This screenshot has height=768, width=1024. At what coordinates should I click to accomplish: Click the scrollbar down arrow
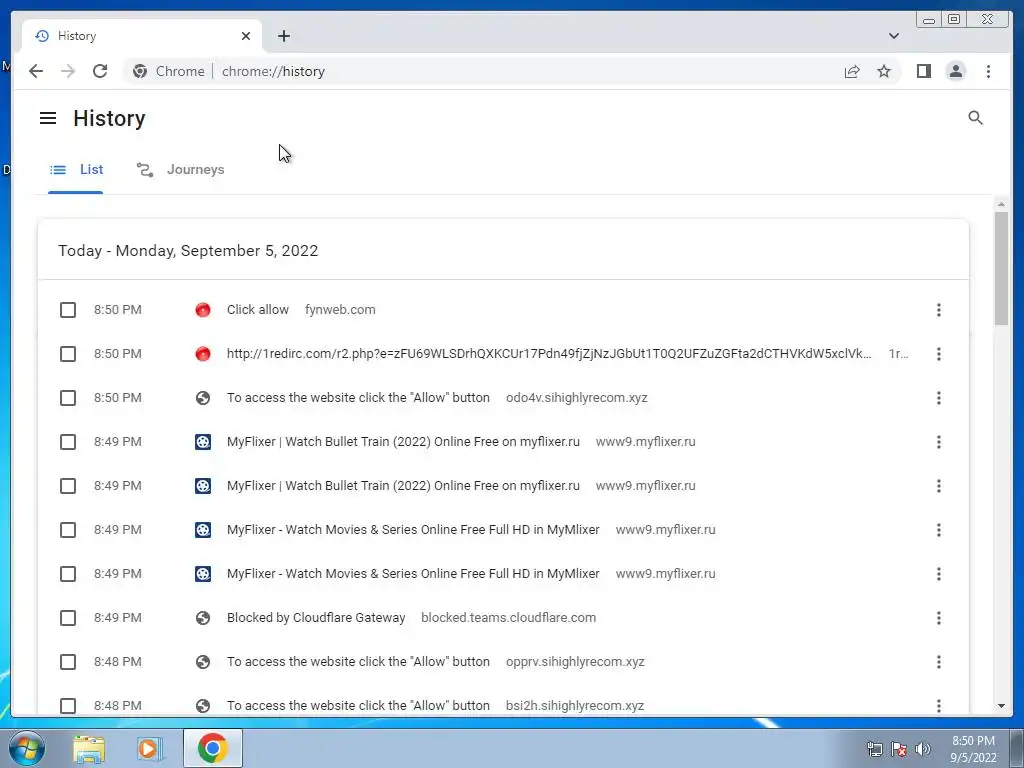(x=1001, y=706)
